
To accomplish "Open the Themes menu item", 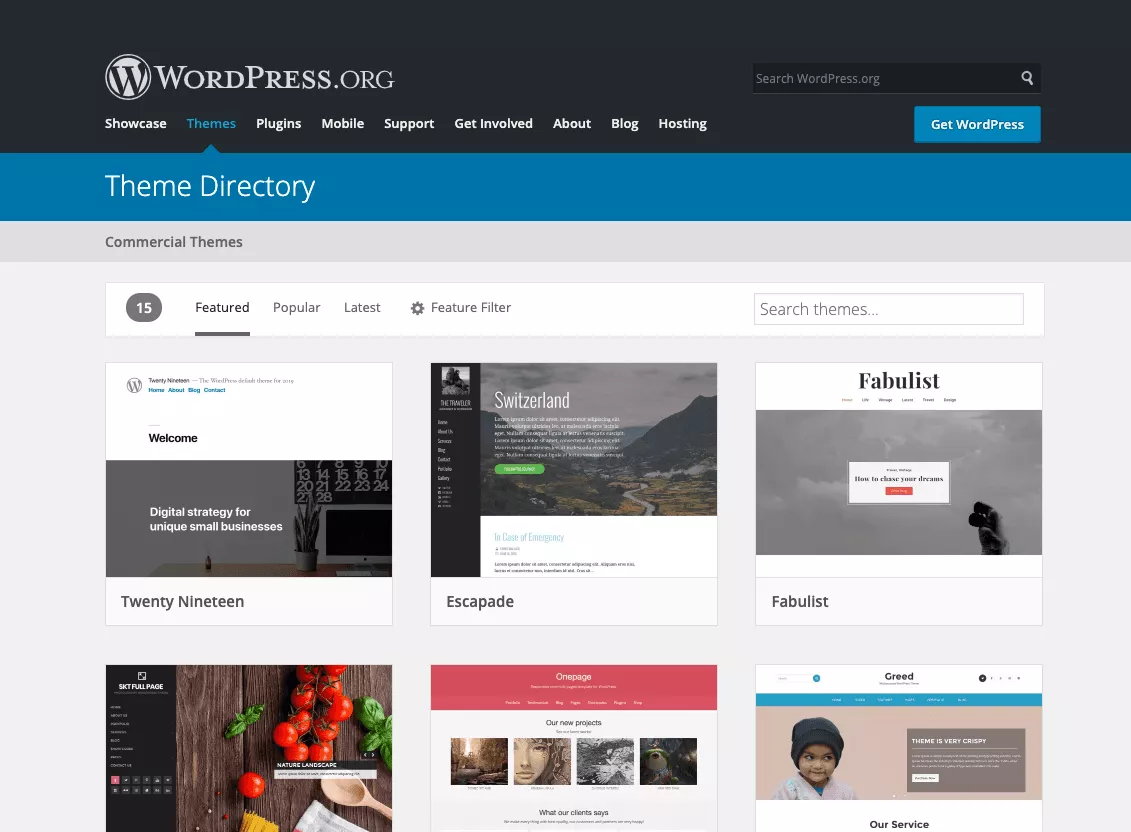I will [211, 123].
